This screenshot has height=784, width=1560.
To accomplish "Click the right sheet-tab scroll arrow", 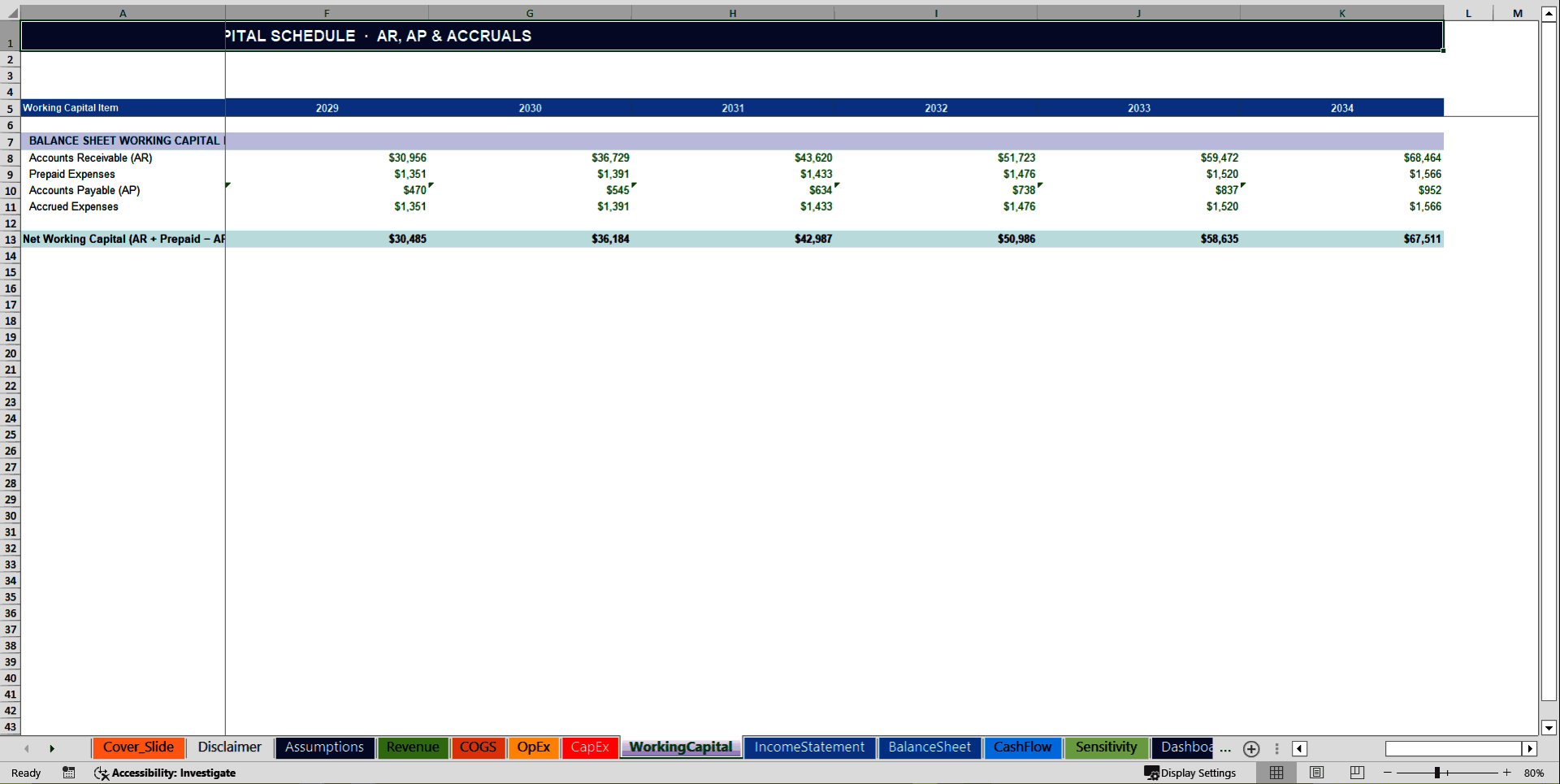I will (x=53, y=748).
